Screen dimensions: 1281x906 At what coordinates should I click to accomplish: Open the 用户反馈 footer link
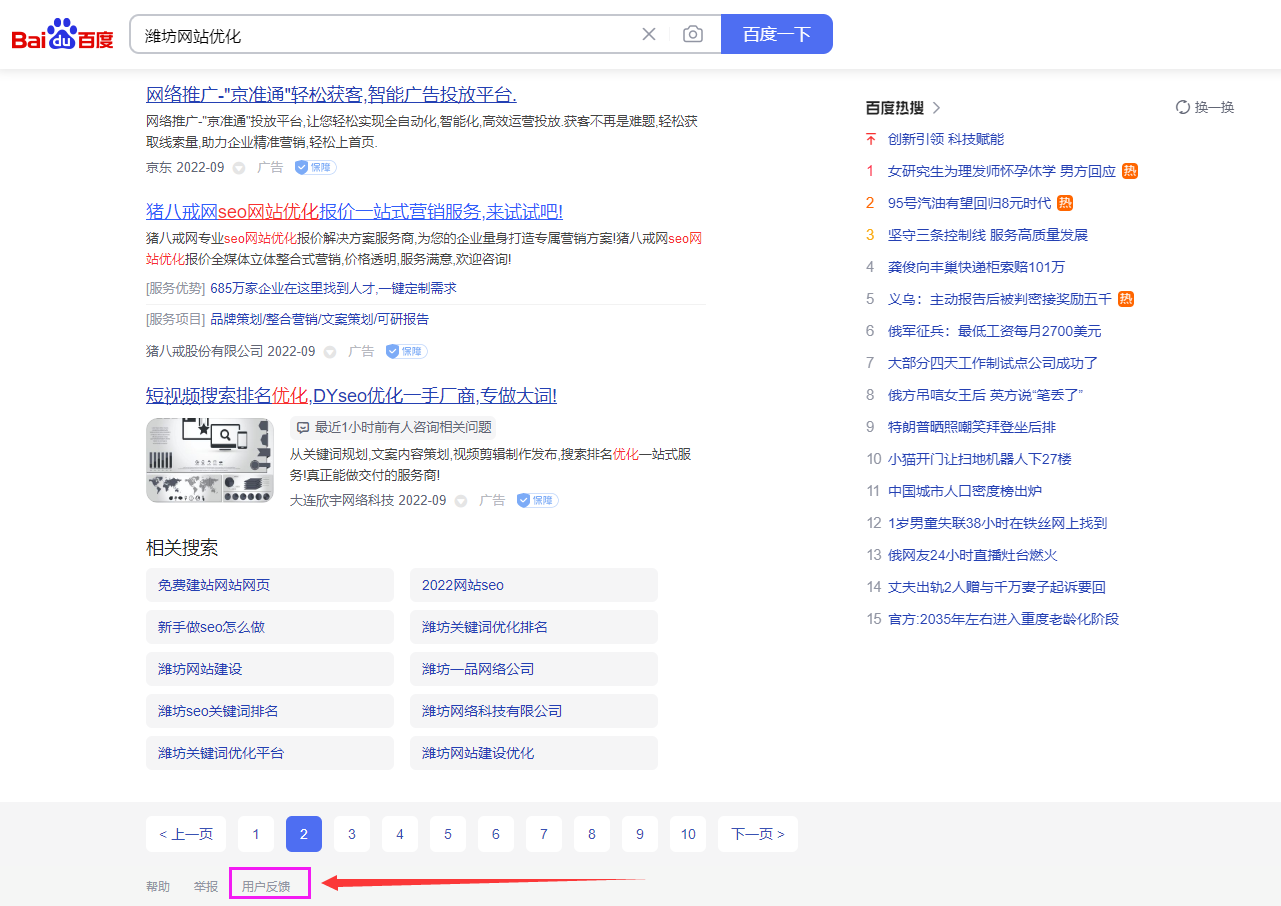click(x=266, y=886)
